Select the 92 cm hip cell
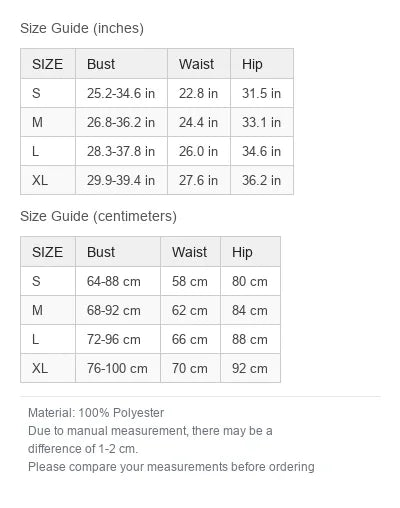400x508 pixels. pos(250,368)
